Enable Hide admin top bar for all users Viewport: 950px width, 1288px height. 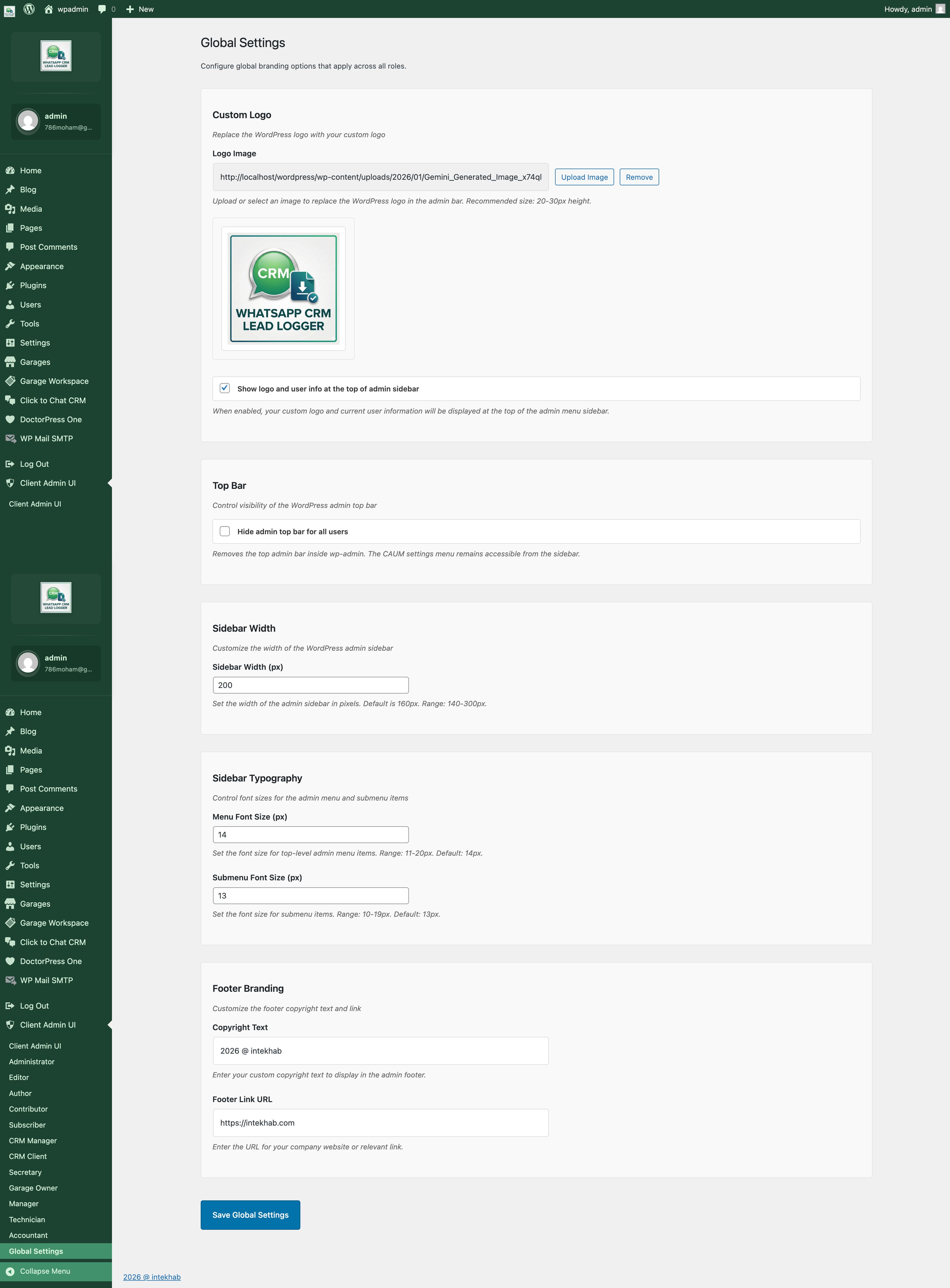(x=225, y=531)
